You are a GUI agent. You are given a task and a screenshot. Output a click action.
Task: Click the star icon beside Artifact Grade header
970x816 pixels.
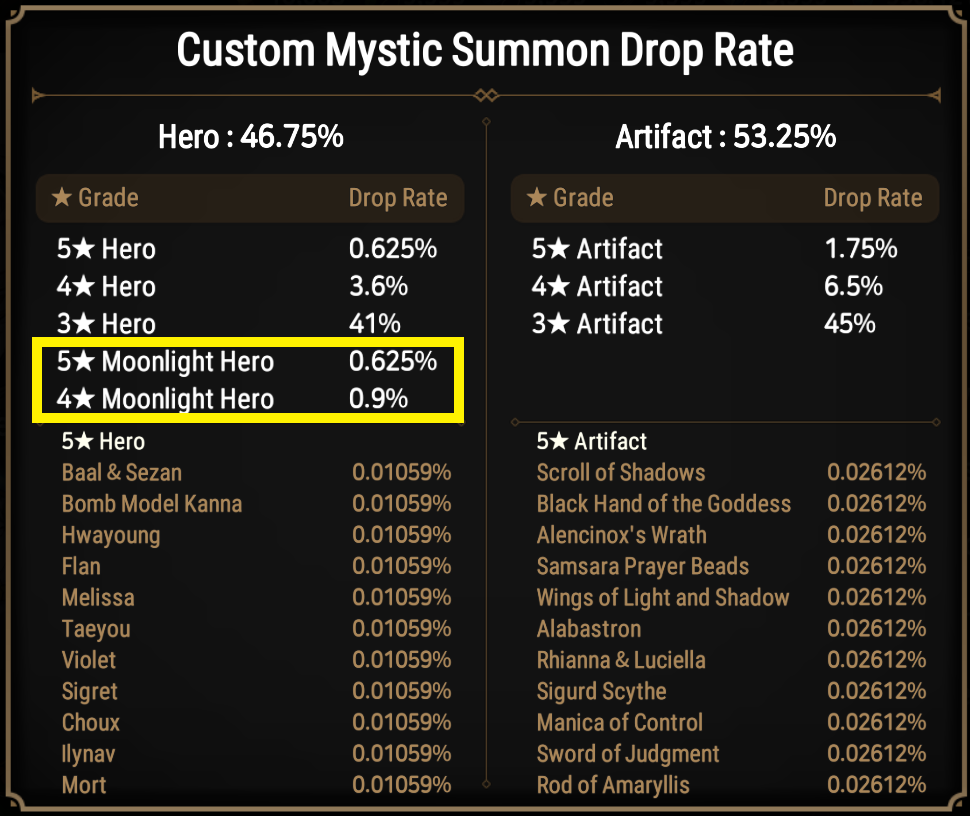click(537, 197)
